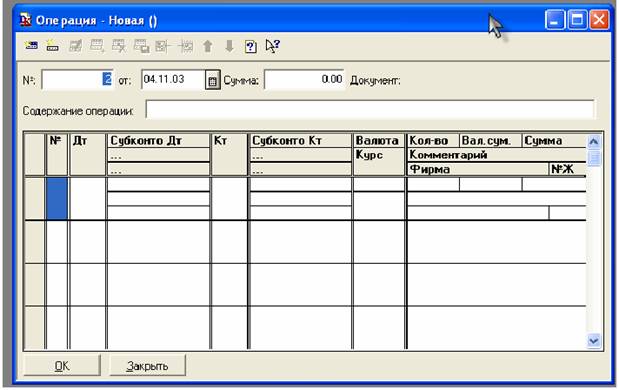Click into the date field 04.11.03

tap(173, 80)
